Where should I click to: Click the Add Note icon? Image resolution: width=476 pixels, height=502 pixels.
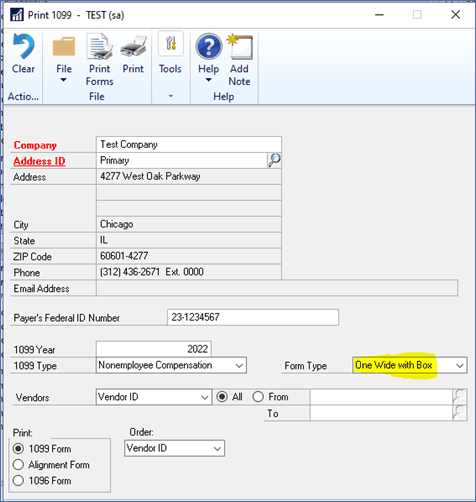(239, 46)
